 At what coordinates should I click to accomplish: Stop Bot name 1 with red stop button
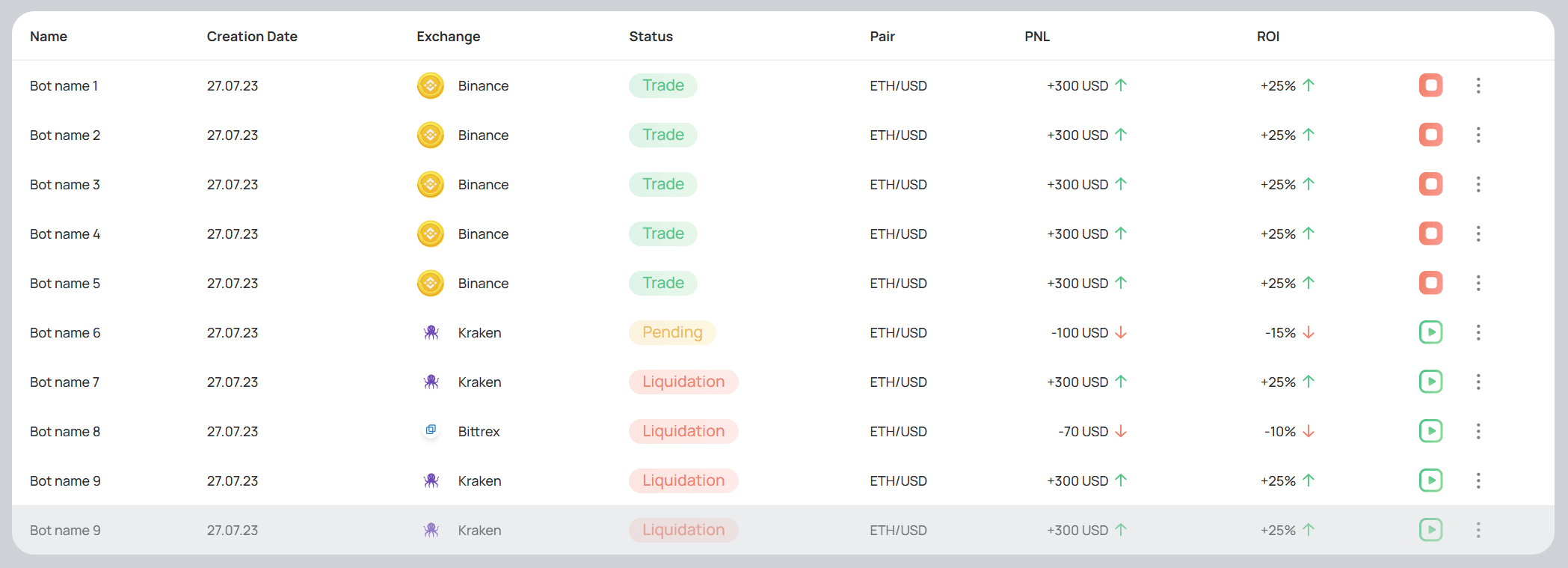pos(1430,85)
